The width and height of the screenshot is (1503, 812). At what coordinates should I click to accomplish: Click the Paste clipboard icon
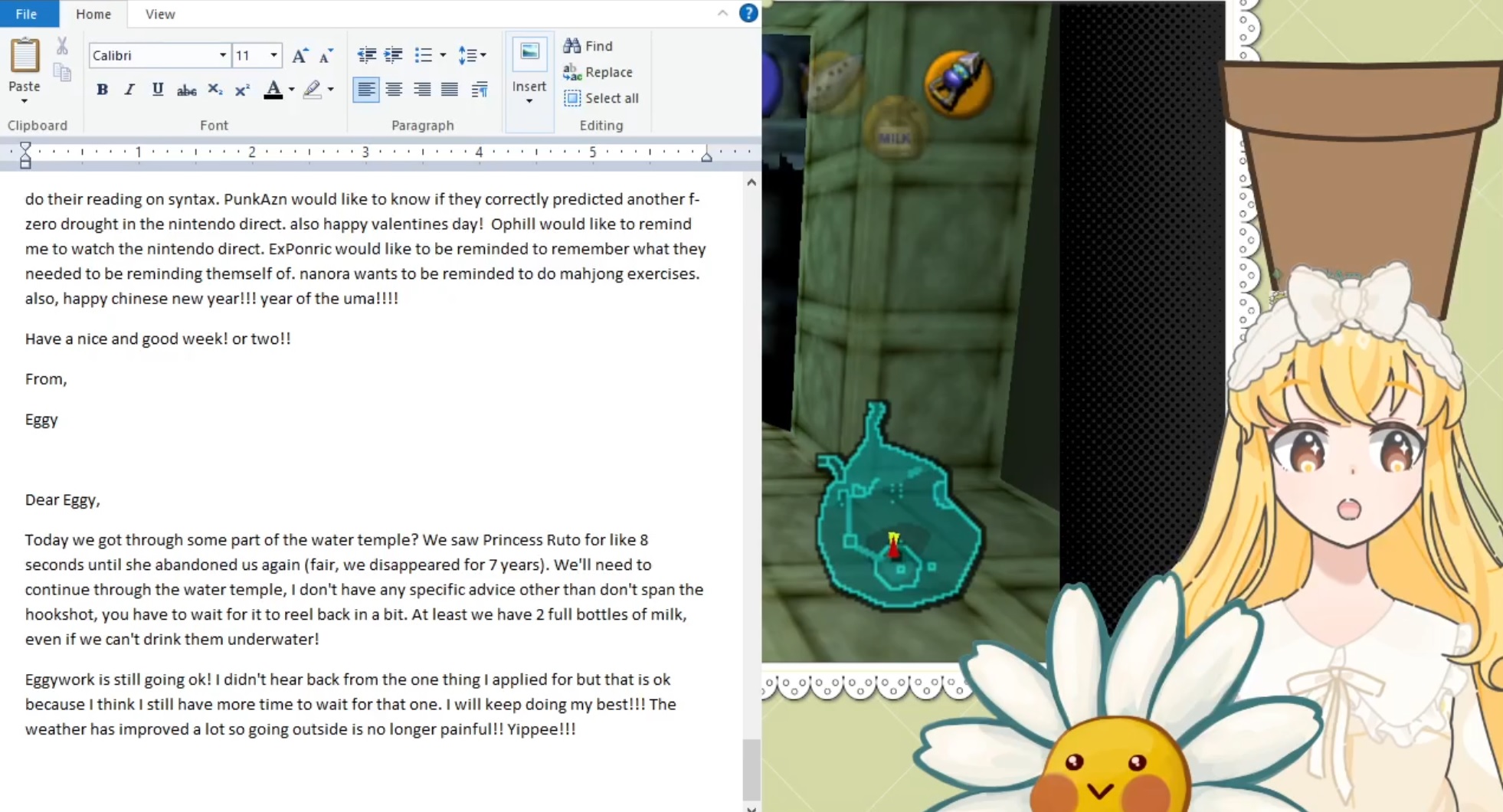point(25,56)
